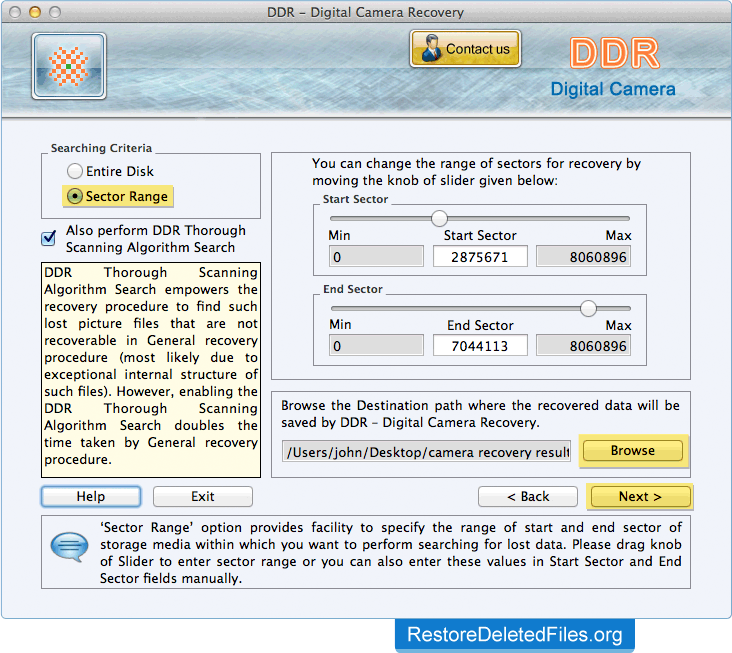Minimize the window with the yellow button
This screenshot has width=732, height=653.
pyautogui.click(x=35, y=12)
